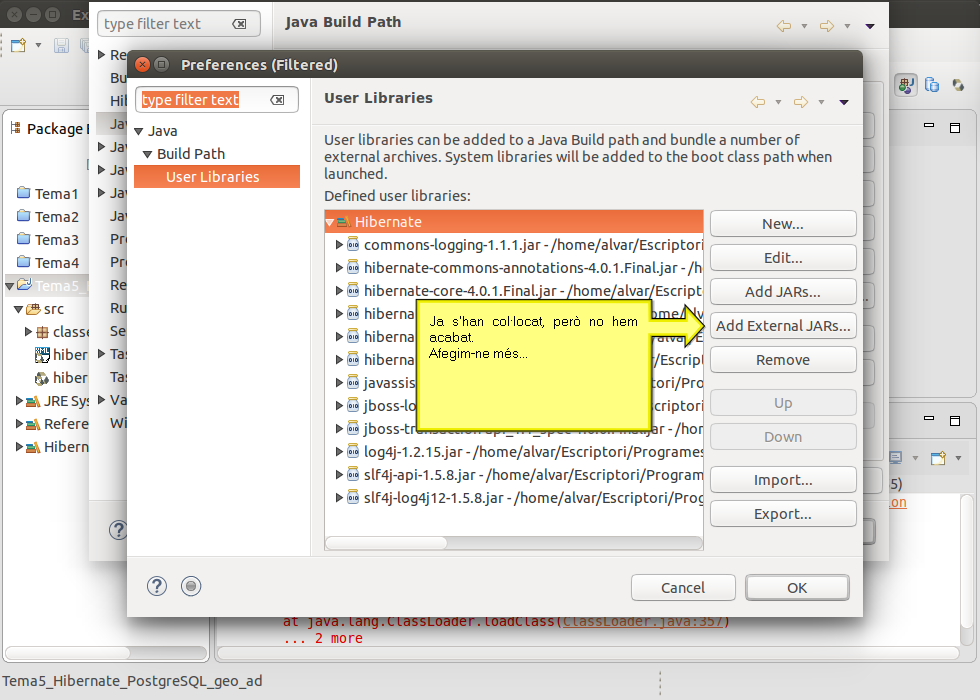Screen dimensions: 980x700
Task: Expand Referenced Libraries node
Action: (x=19, y=424)
